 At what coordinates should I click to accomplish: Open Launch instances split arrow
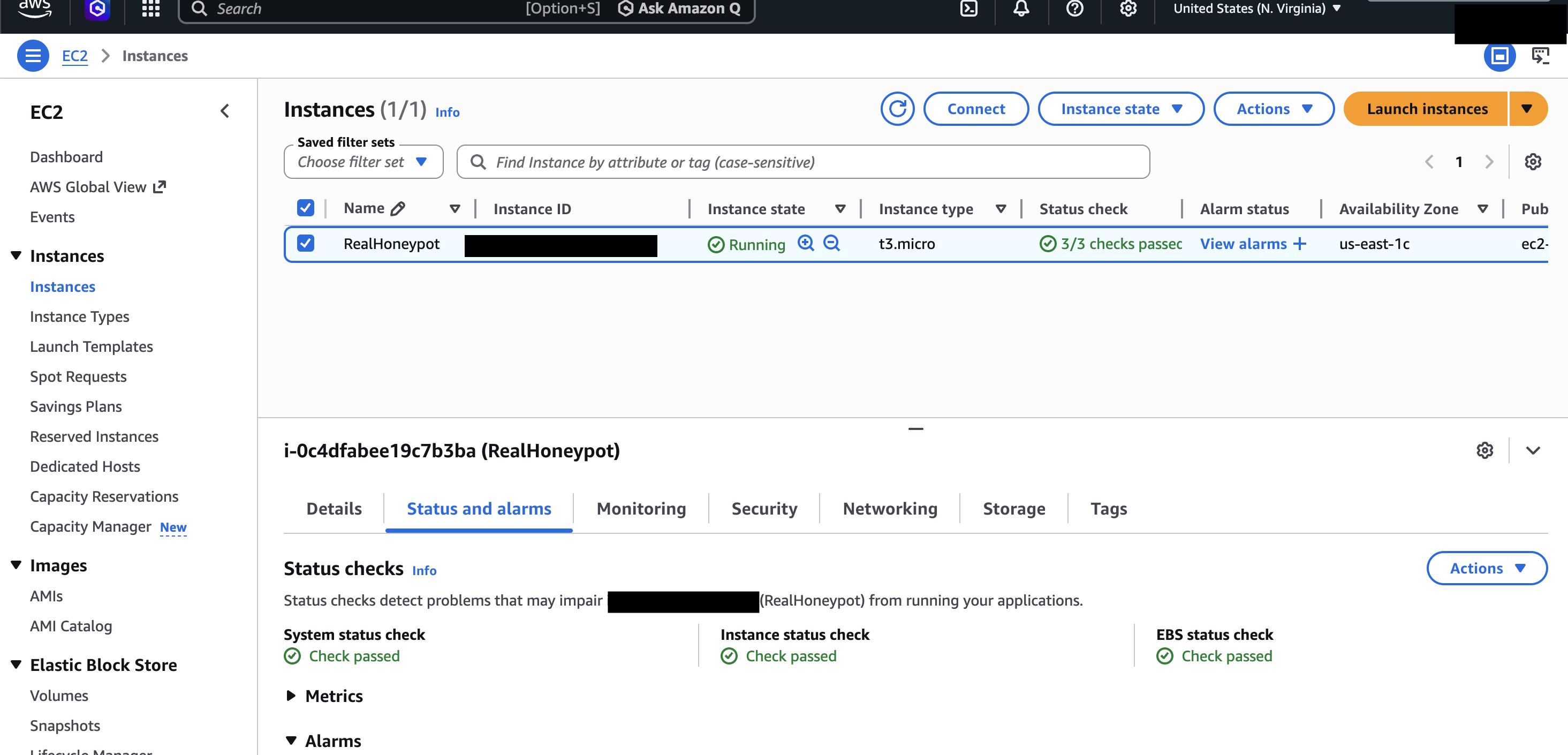point(1527,109)
